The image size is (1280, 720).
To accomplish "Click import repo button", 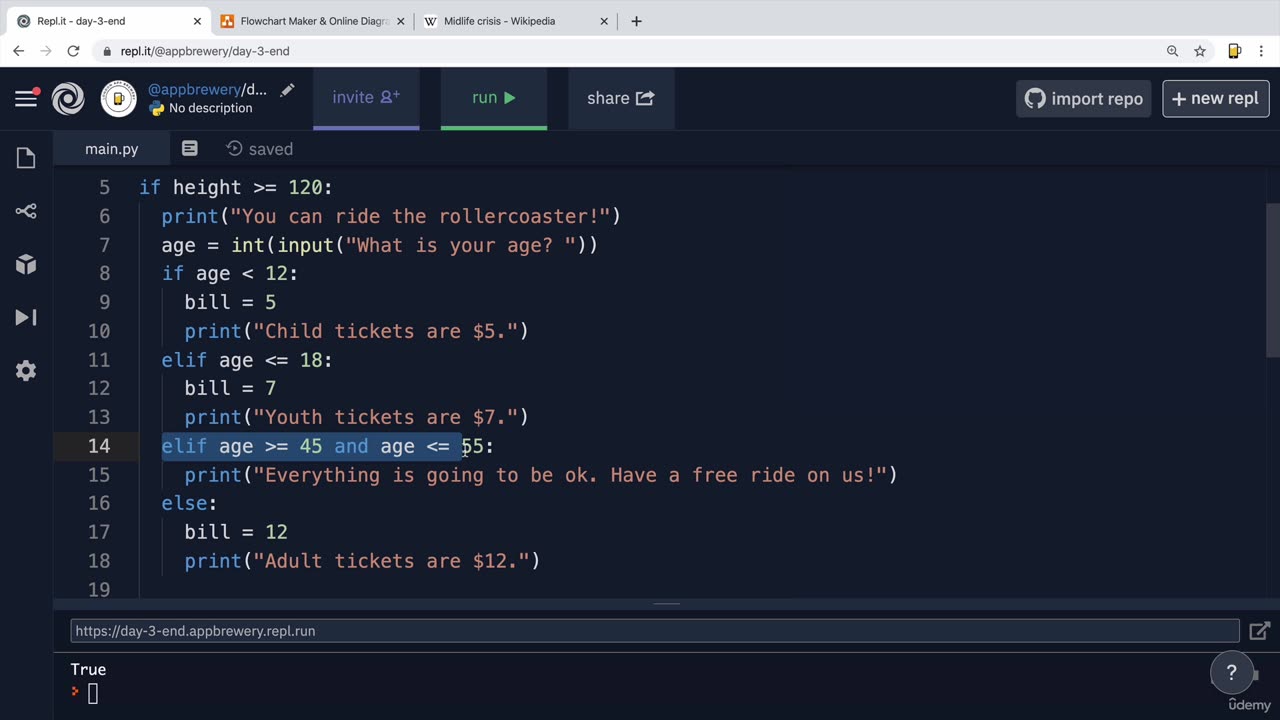I will pos(1084,98).
